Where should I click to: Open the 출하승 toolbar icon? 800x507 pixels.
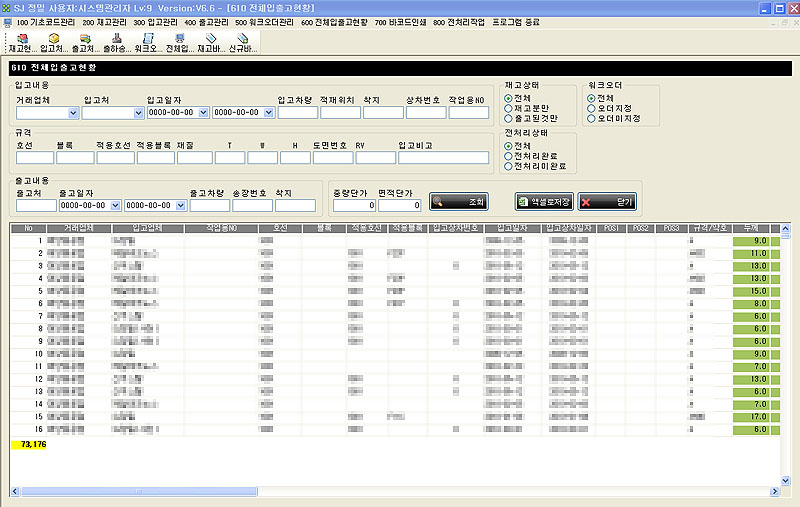(x=116, y=42)
